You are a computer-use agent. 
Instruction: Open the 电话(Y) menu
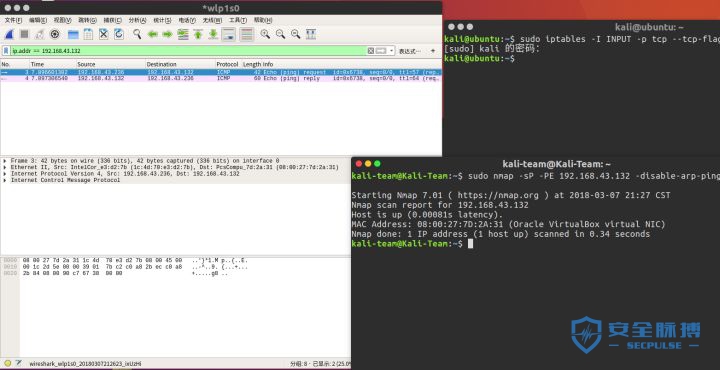click(x=187, y=20)
